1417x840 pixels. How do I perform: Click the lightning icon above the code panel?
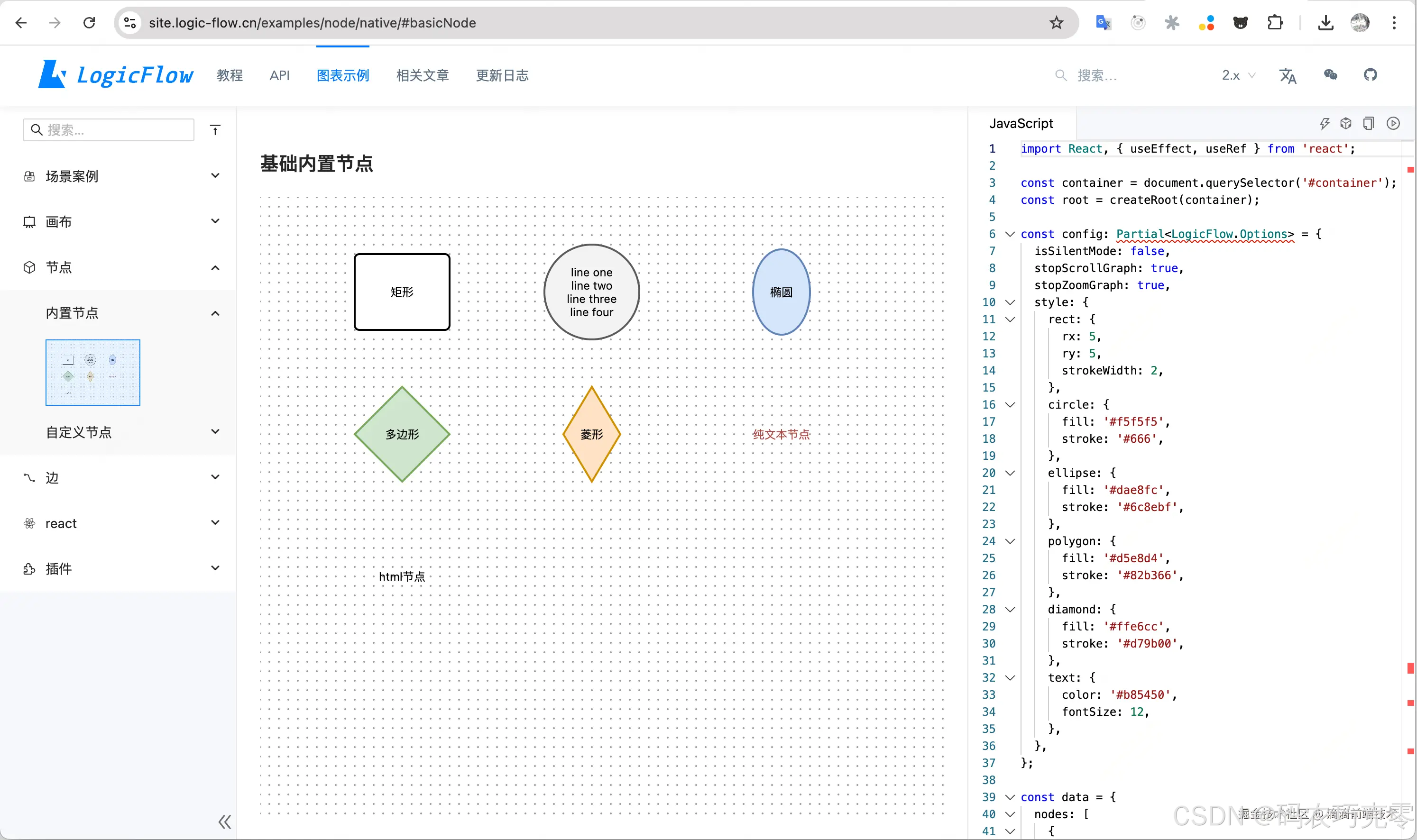[x=1325, y=123]
